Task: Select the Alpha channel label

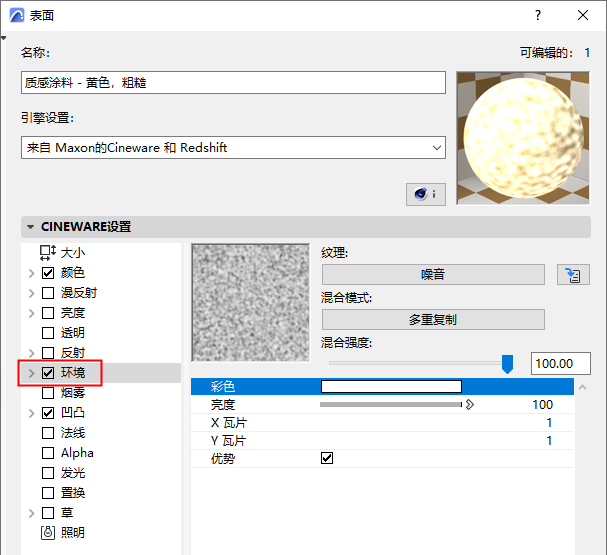Action: click(x=77, y=453)
